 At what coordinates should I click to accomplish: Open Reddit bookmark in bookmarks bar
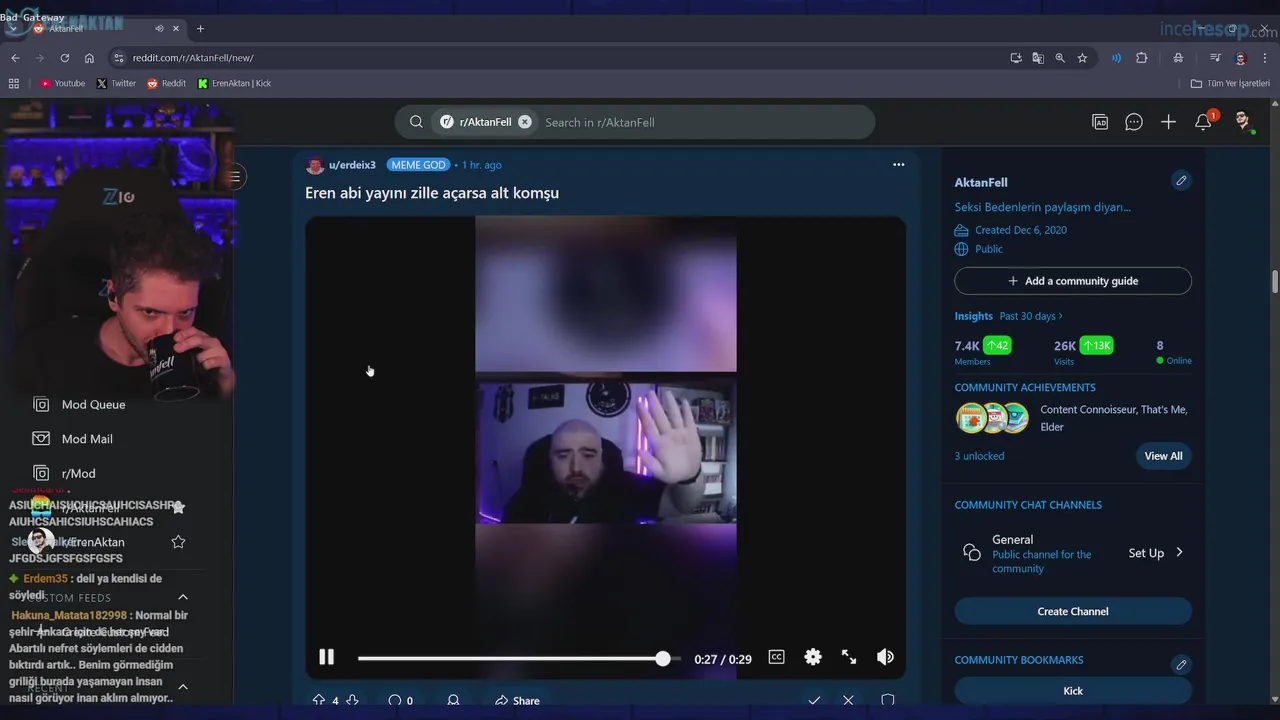166,83
